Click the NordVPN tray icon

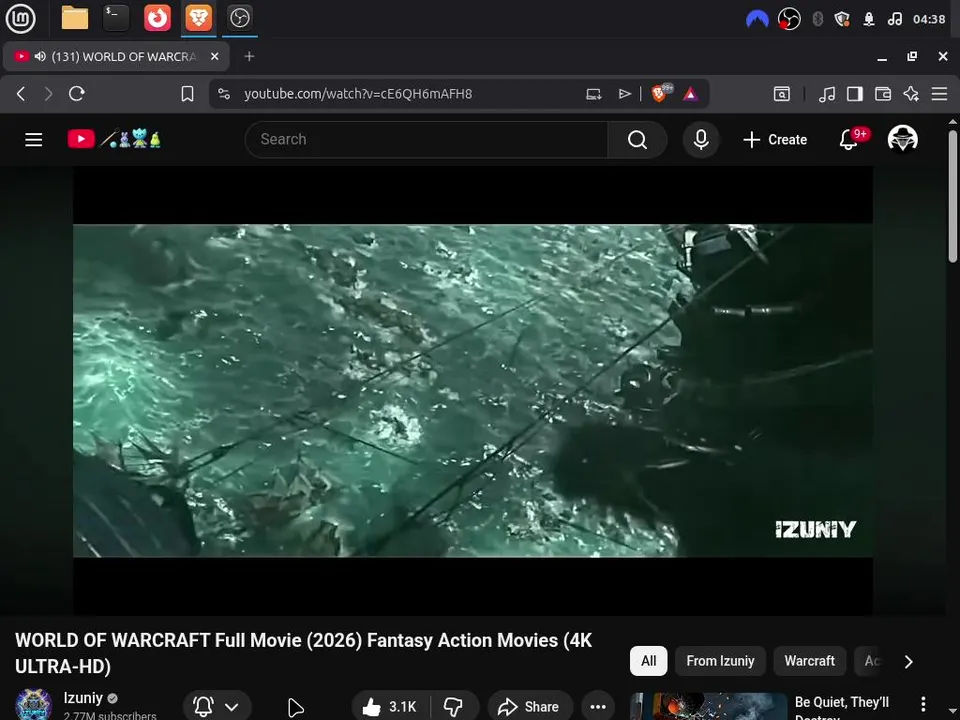pyautogui.click(x=757, y=19)
